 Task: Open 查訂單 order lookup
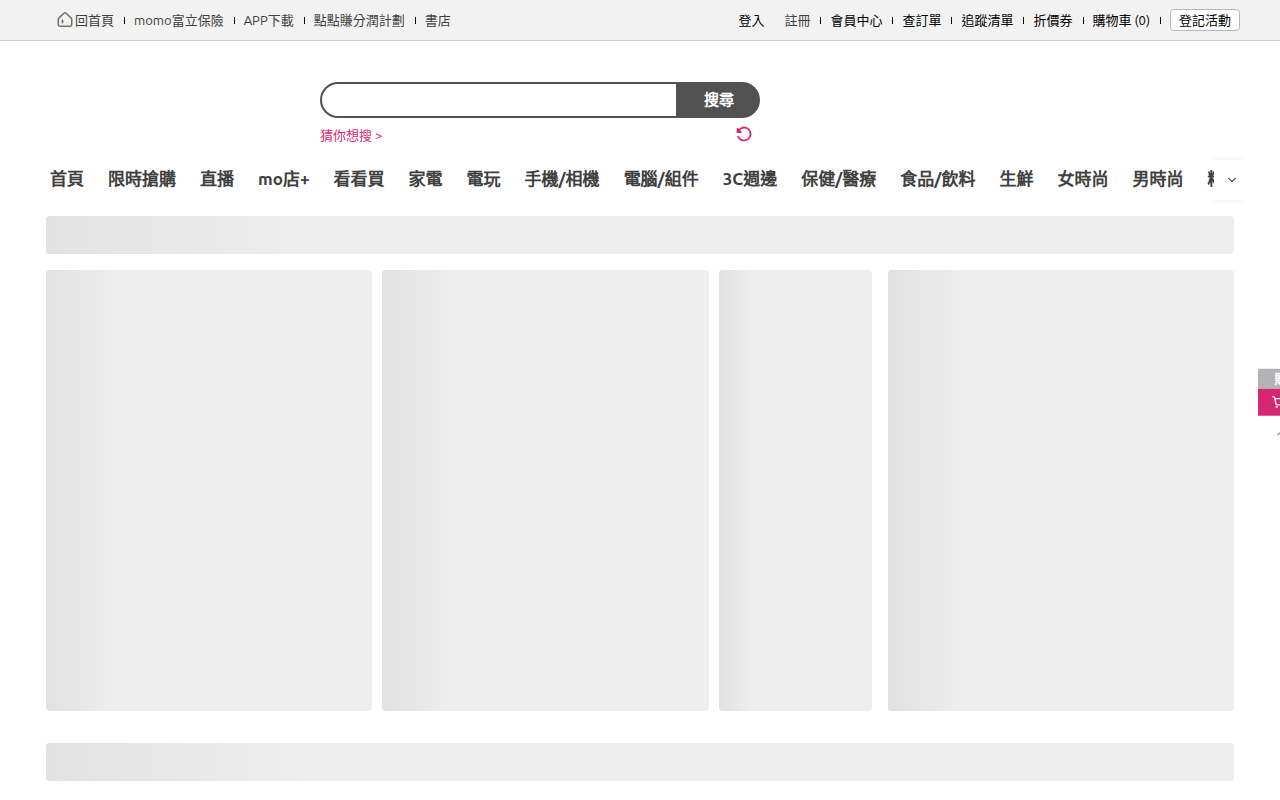pyautogui.click(x=922, y=20)
